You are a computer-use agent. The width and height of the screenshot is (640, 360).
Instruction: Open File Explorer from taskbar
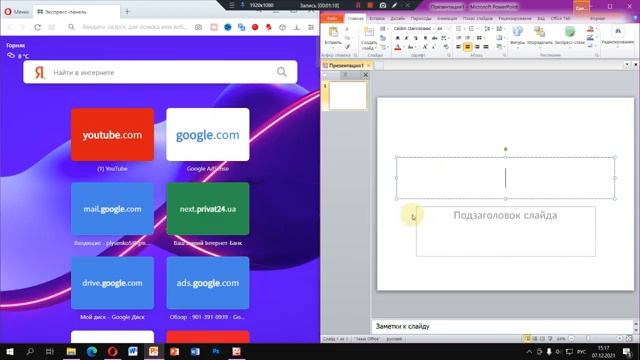click(x=71, y=351)
